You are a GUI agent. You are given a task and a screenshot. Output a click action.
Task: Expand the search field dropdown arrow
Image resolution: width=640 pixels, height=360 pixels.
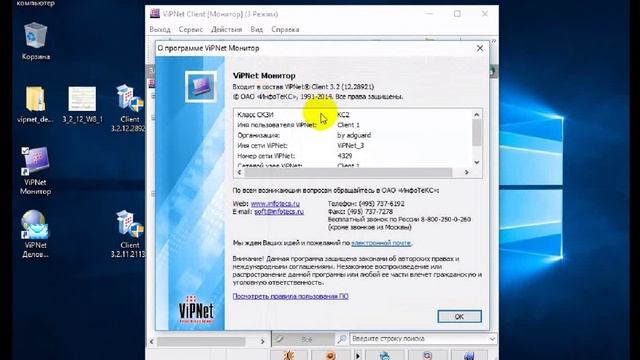(492, 339)
